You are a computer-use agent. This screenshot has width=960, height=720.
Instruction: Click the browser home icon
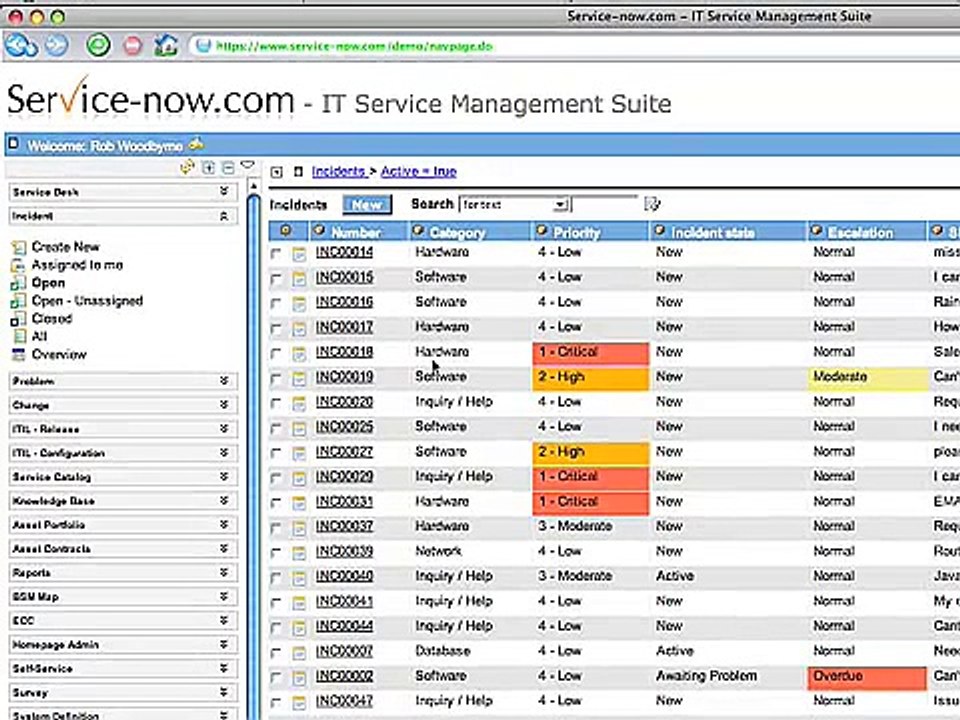(x=165, y=45)
